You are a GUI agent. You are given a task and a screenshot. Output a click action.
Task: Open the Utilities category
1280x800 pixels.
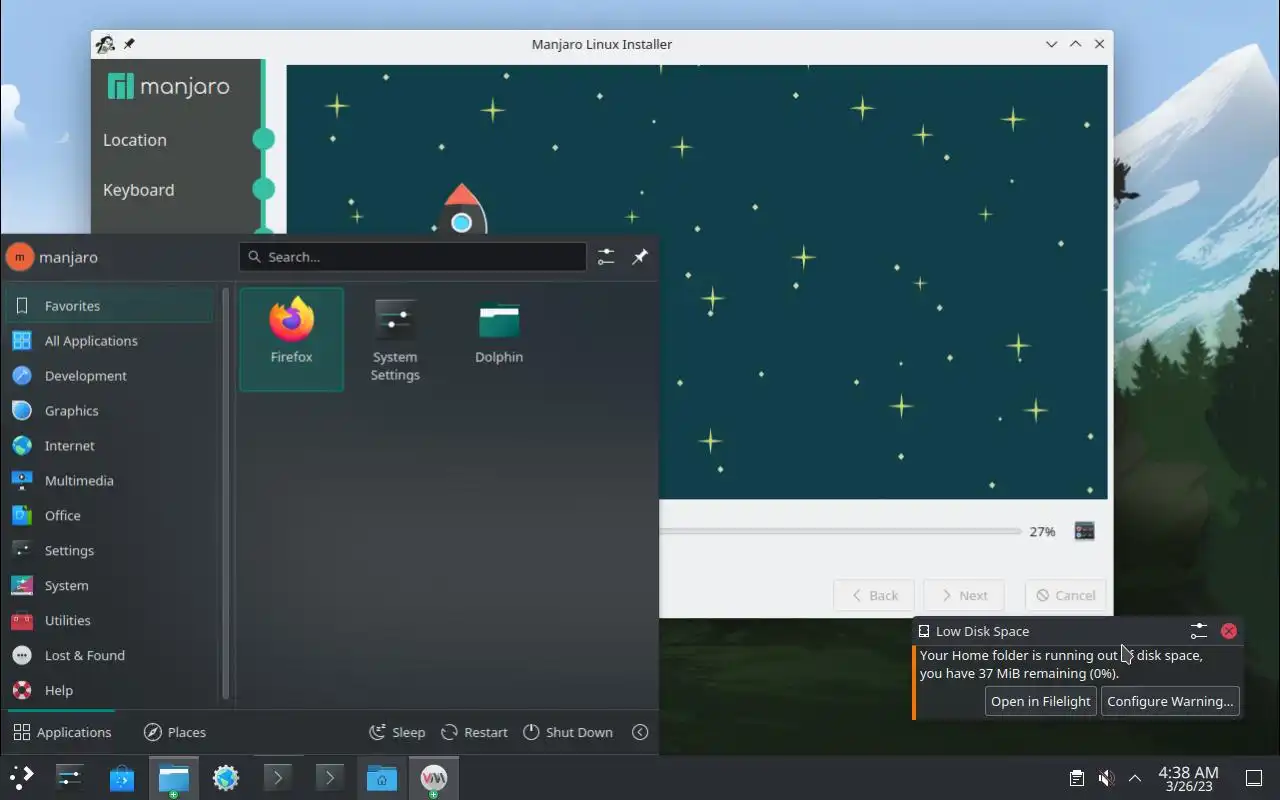(110, 621)
